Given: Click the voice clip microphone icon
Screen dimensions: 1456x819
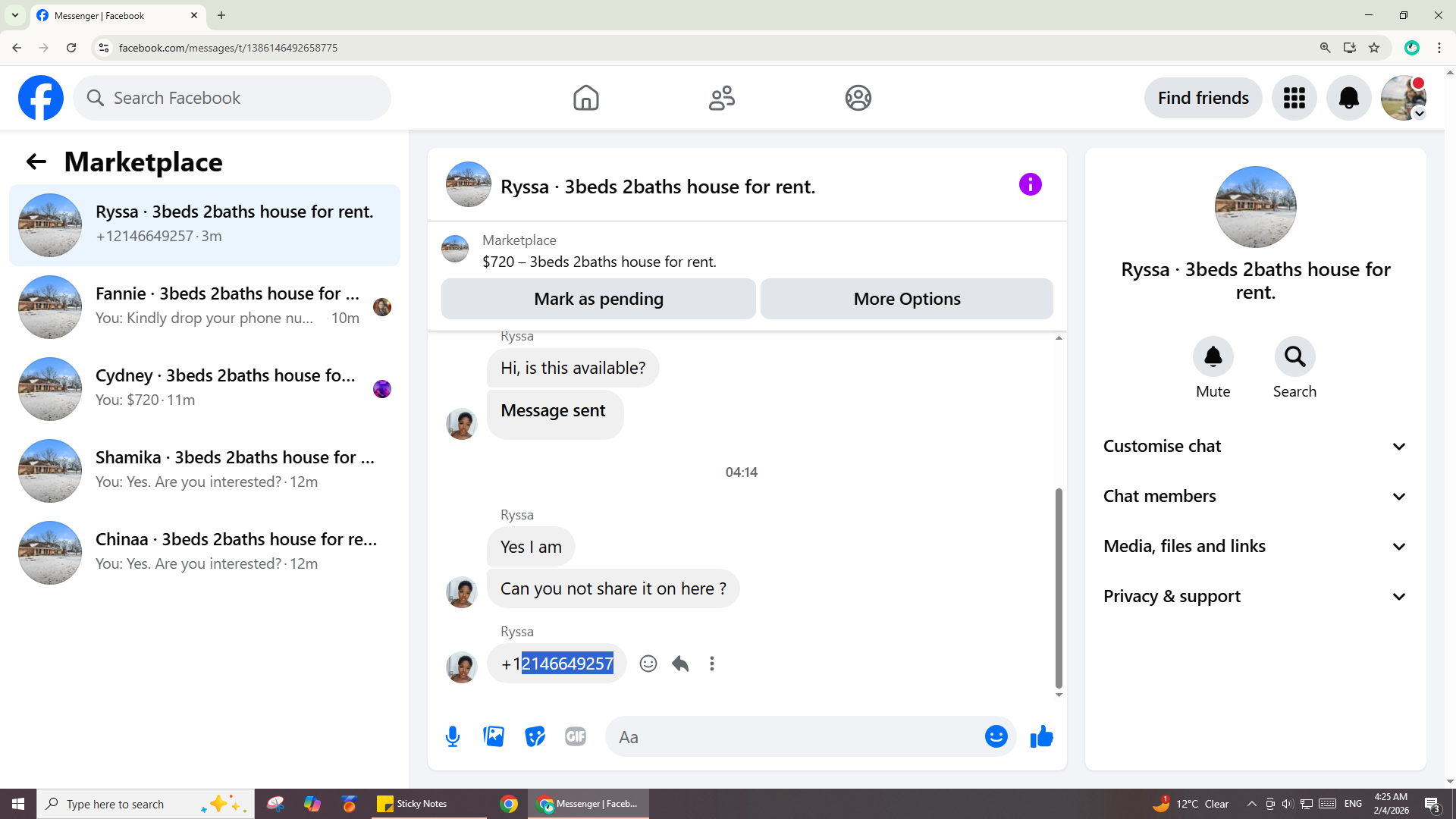Looking at the screenshot, I should [x=453, y=736].
